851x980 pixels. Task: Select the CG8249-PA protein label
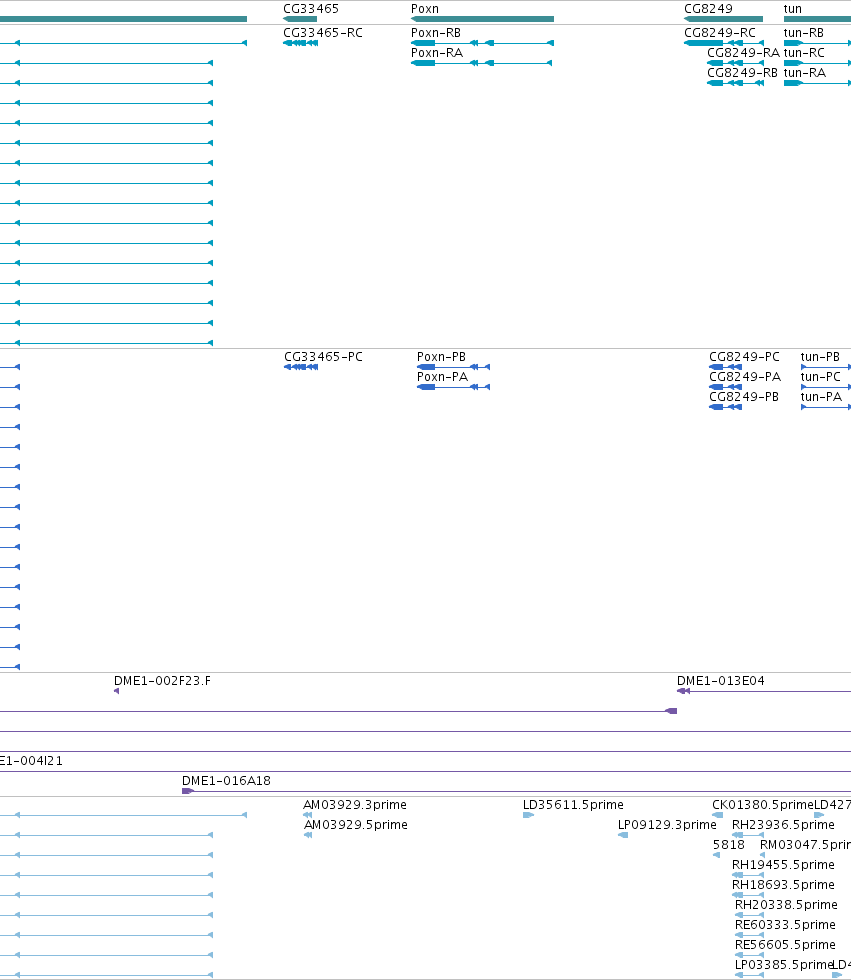tap(745, 377)
